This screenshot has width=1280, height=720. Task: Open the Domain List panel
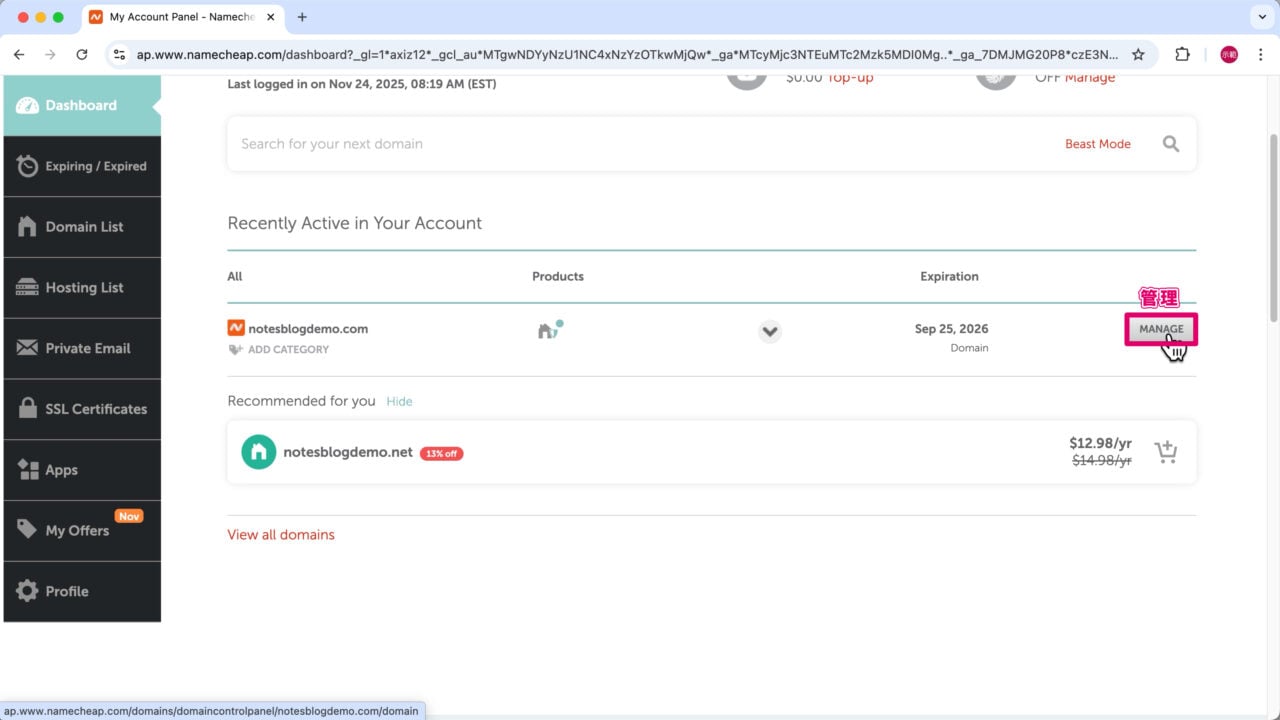pos(82,227)
